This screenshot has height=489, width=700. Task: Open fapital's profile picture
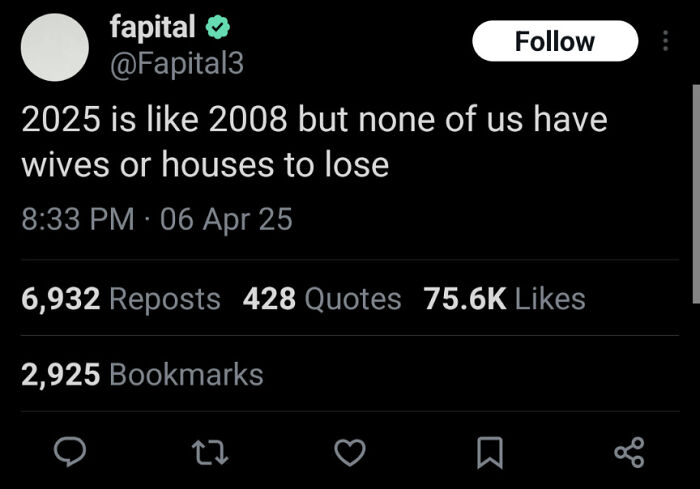coord(55,47)
